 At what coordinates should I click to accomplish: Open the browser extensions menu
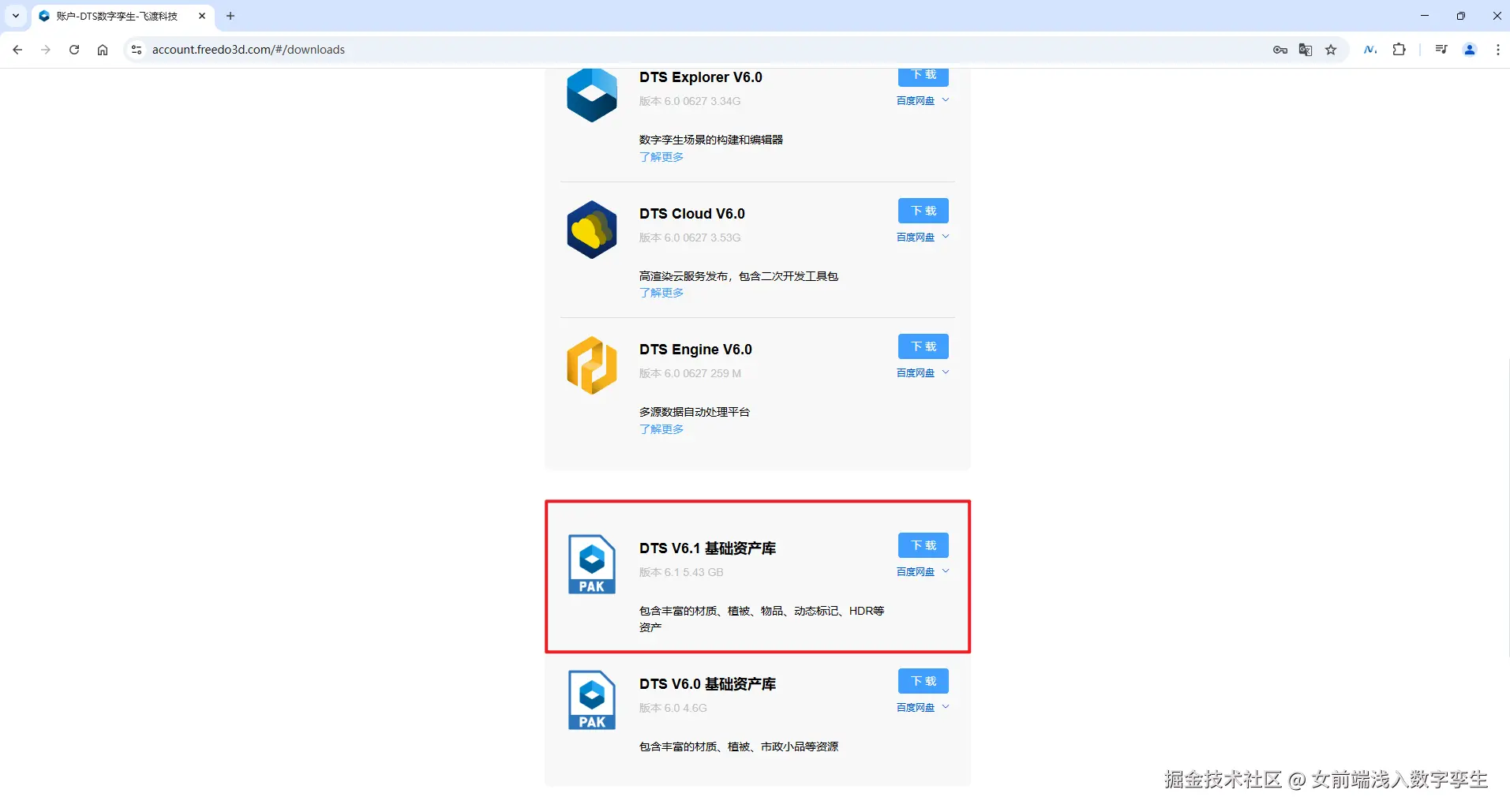1399,50
